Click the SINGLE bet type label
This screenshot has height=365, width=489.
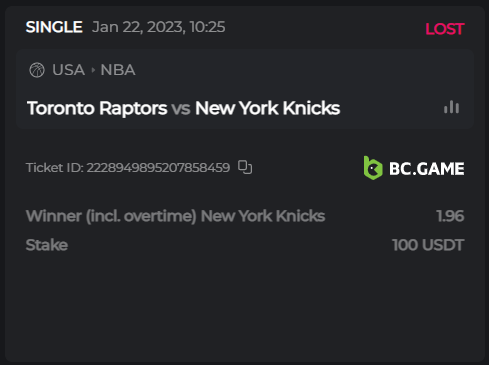coord(54,27)
